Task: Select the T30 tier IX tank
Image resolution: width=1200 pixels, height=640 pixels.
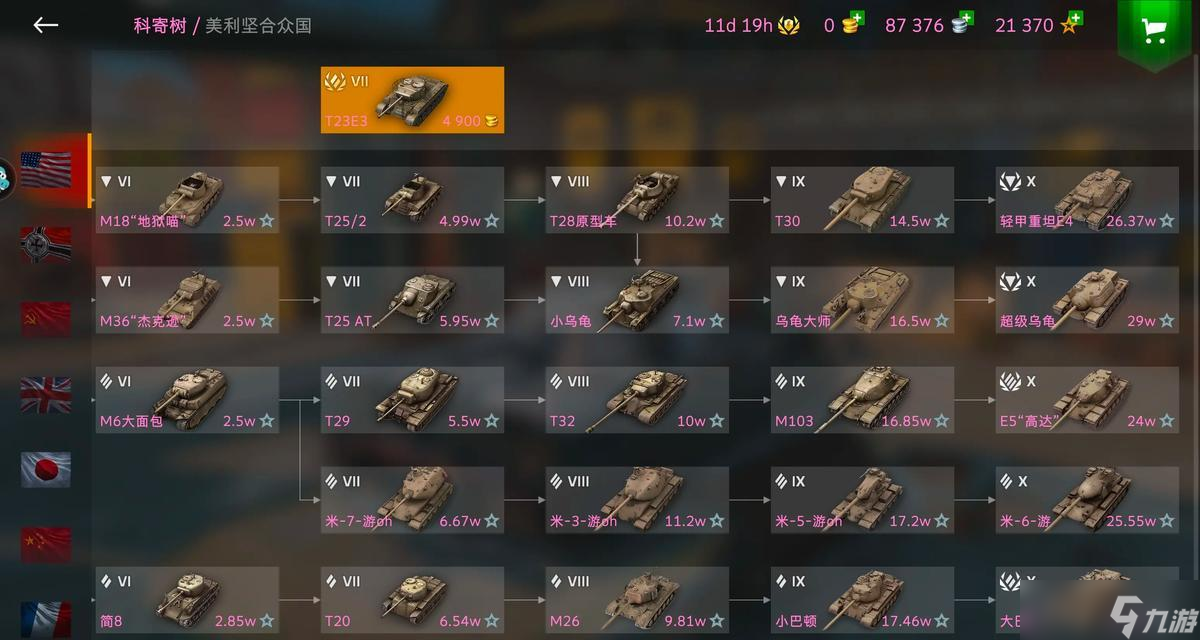Action: [862, 200]
